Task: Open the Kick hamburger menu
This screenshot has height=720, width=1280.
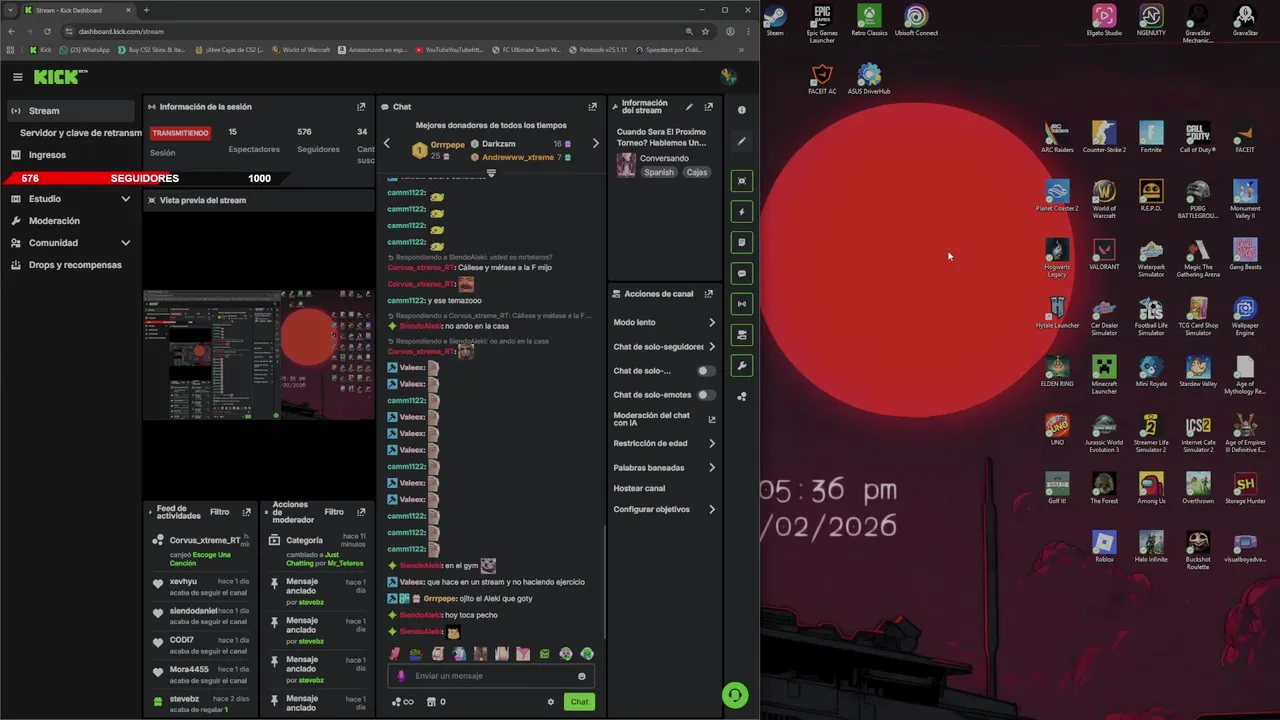Action: (x=17, y=77)
